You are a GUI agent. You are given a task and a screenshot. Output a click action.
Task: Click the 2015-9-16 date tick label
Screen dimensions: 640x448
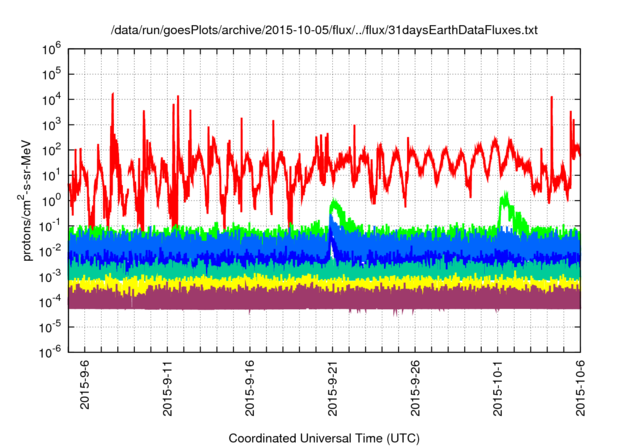250,388
